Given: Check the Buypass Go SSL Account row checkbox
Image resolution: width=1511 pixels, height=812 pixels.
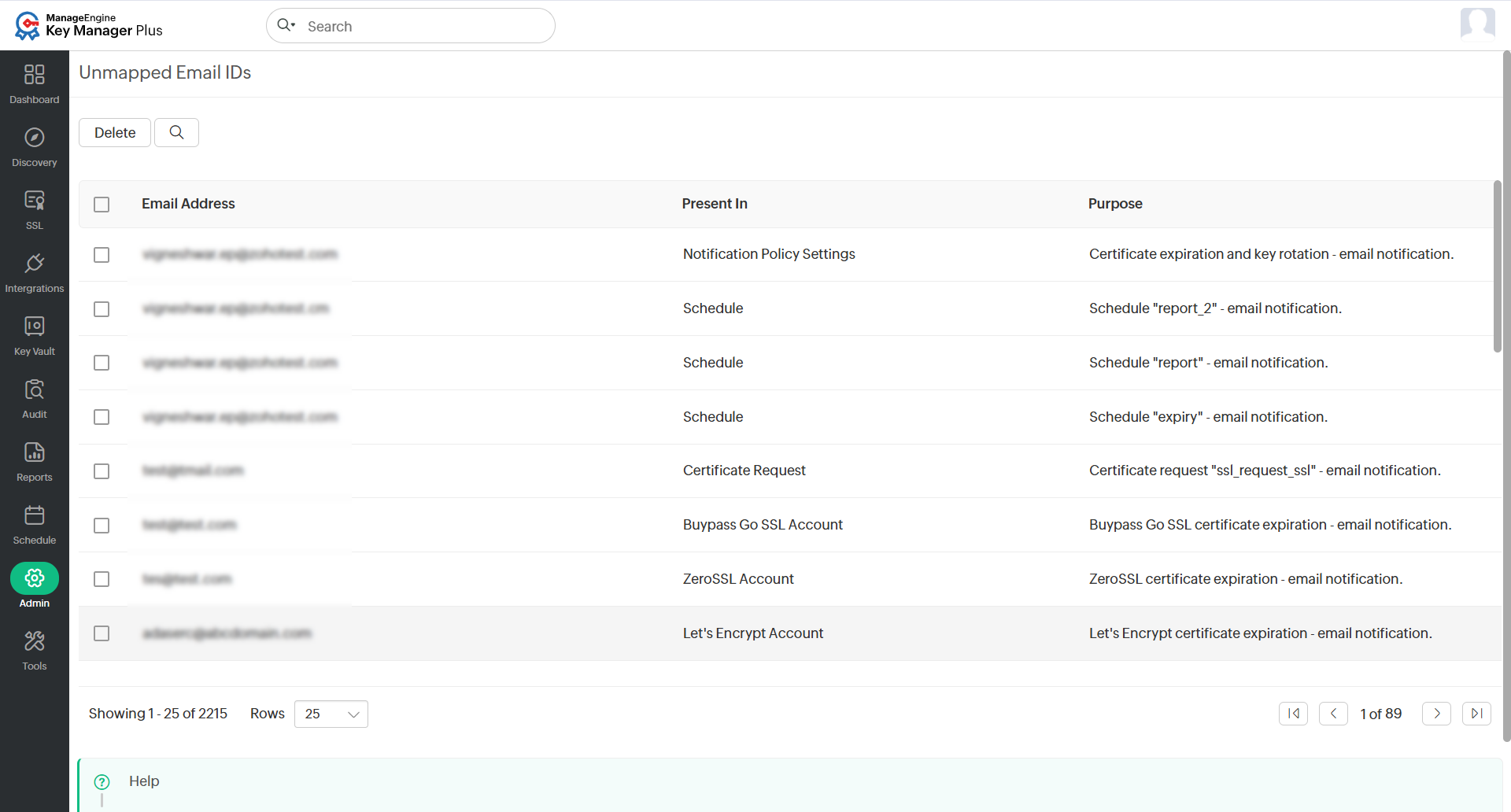Looking at the screenshot, I should click(x=102, y=526).
